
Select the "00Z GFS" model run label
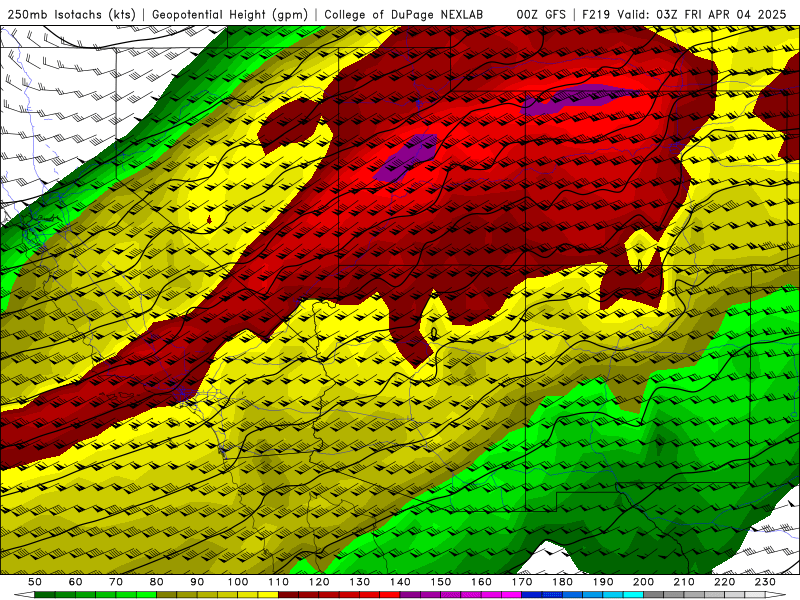coord(541,14)
